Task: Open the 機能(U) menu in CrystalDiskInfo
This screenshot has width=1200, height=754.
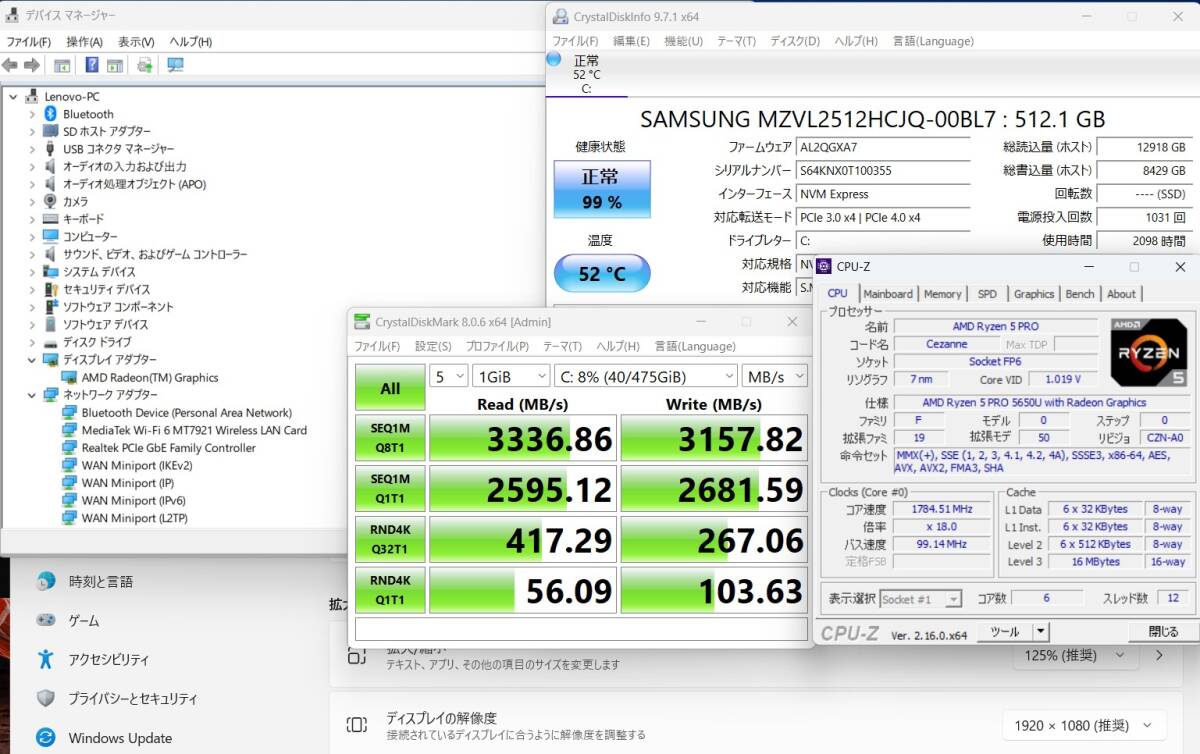Action: click(x=683, y=41)
